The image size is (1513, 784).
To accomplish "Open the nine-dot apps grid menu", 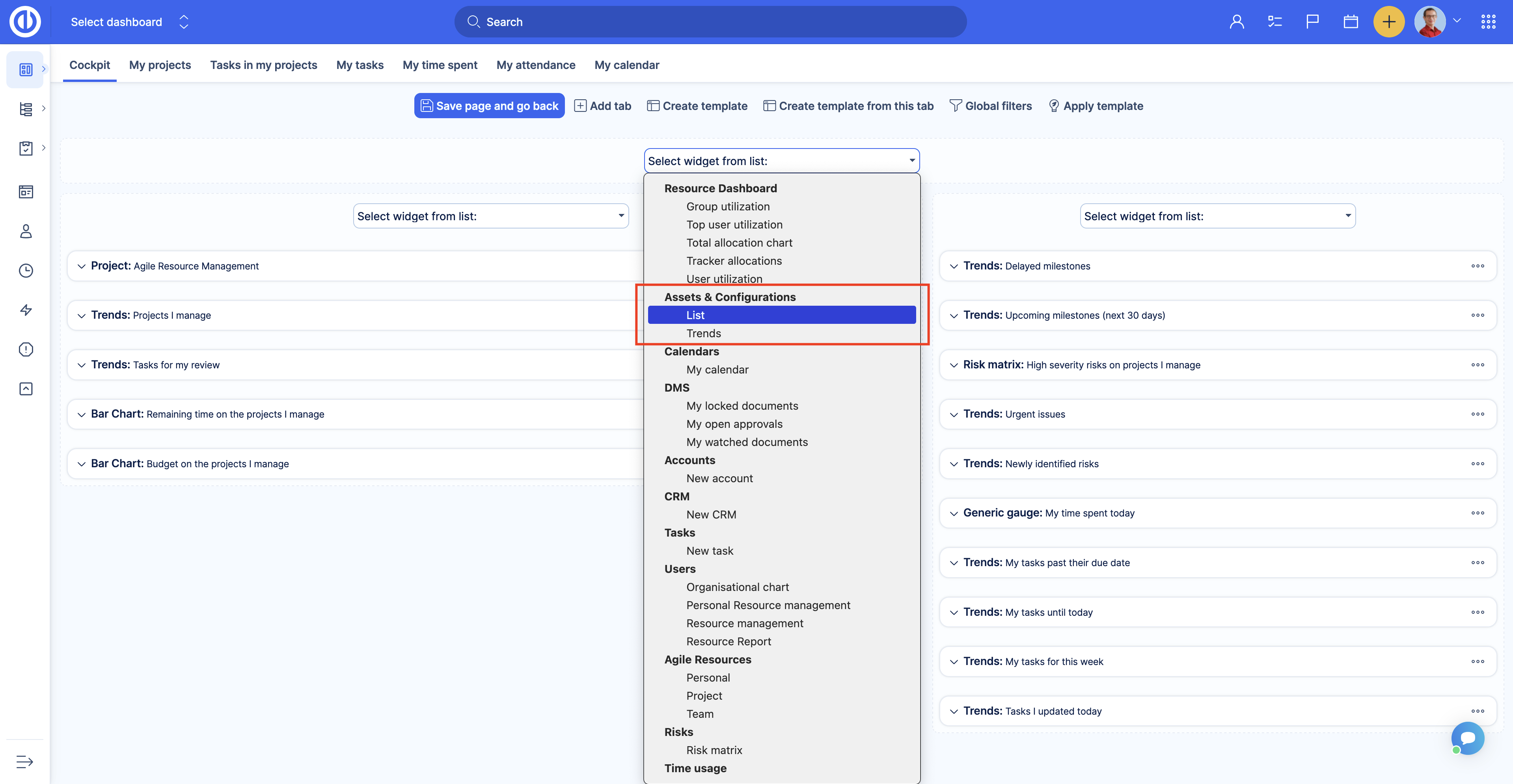I will (x=1488, y=22).
